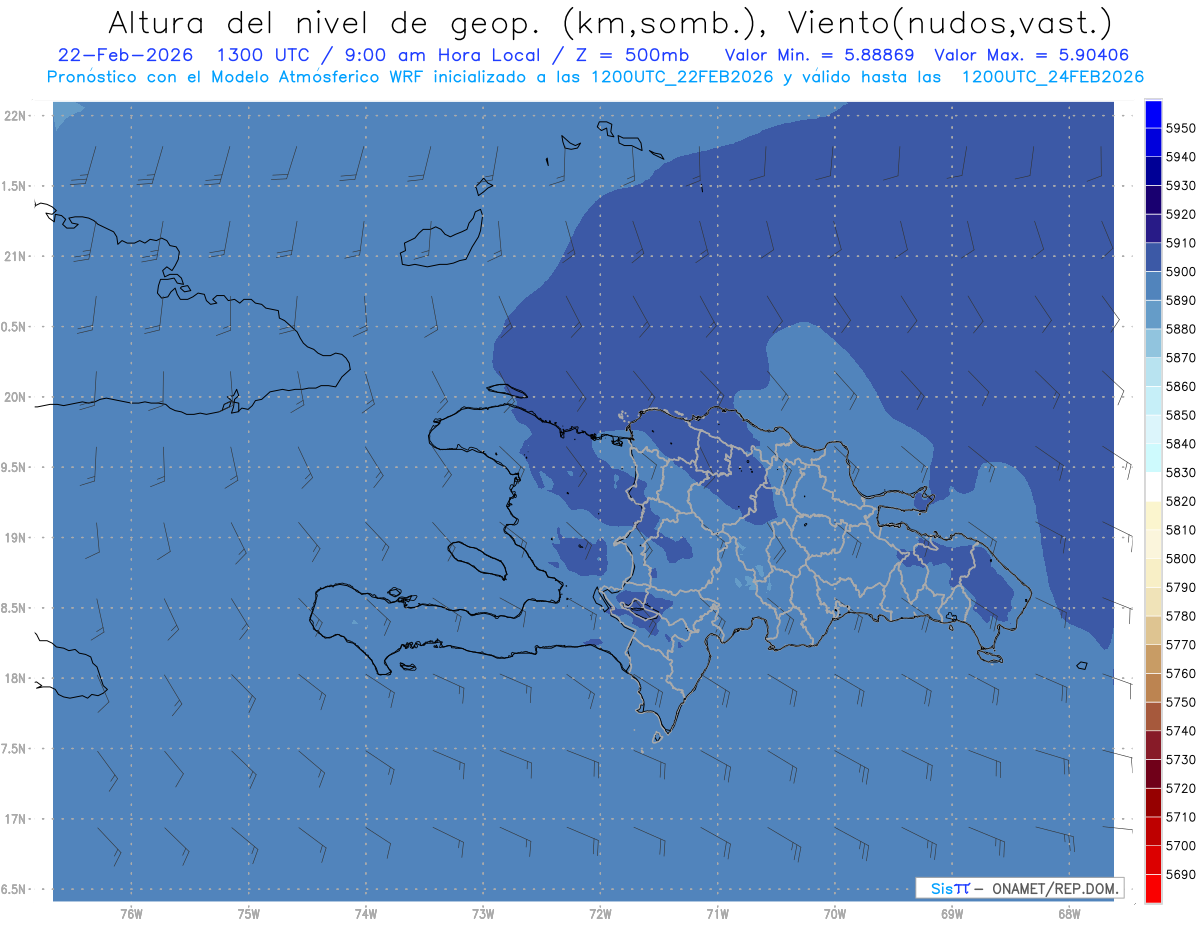
Task: Click the '5880' color scale label
Action: pos(1180,329)
